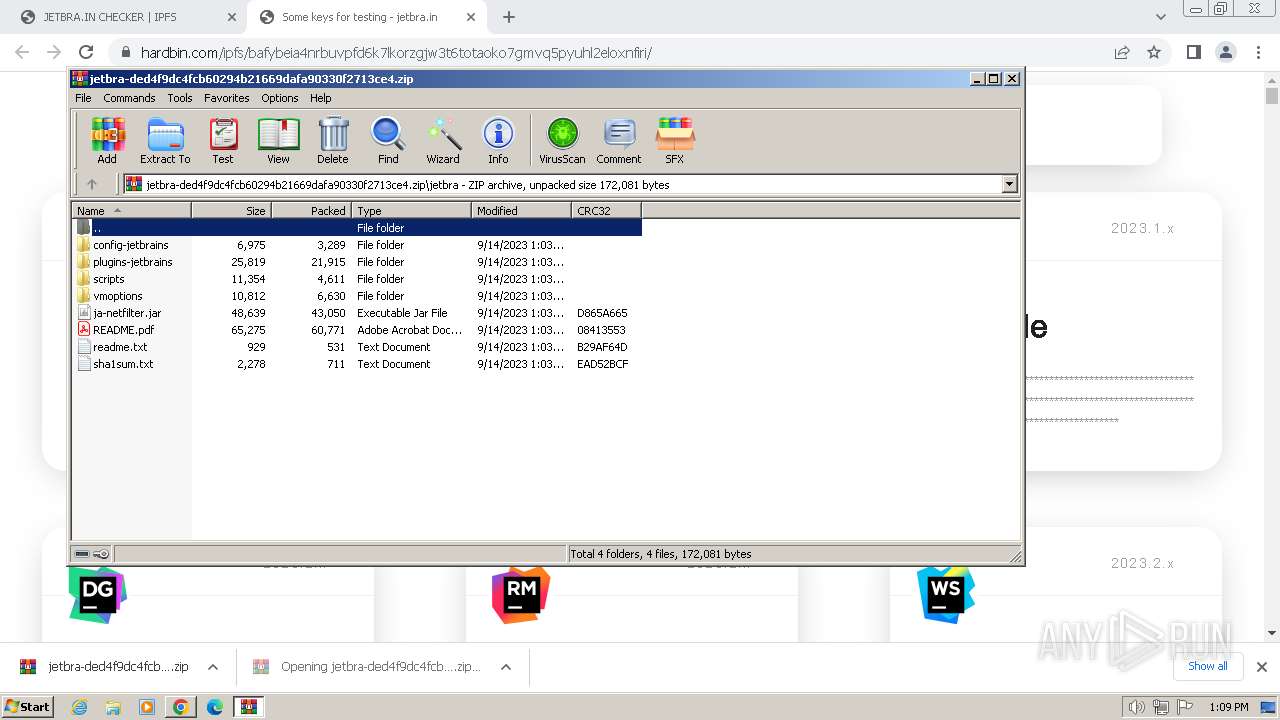1280x720 pixels.
Task: Open Chrome three-dot menu
Action: click(1257, 52)
